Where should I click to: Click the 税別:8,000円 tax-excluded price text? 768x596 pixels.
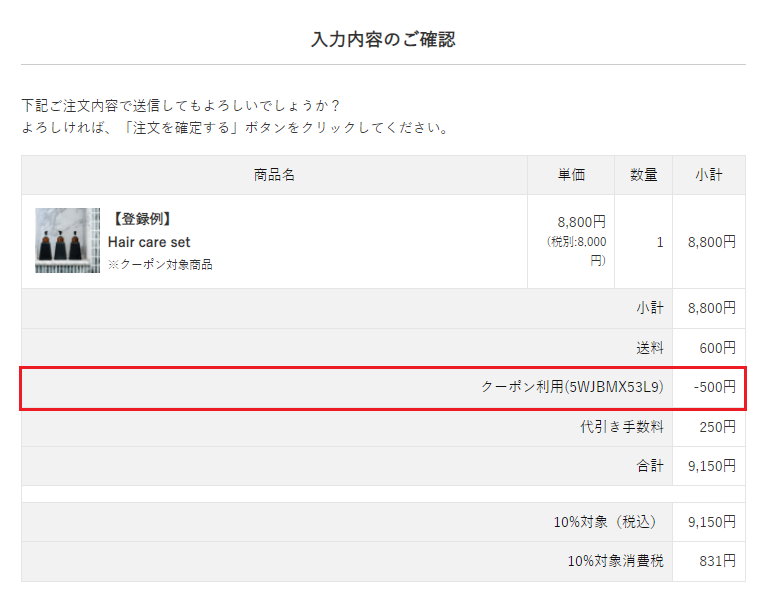click(577, 250)
